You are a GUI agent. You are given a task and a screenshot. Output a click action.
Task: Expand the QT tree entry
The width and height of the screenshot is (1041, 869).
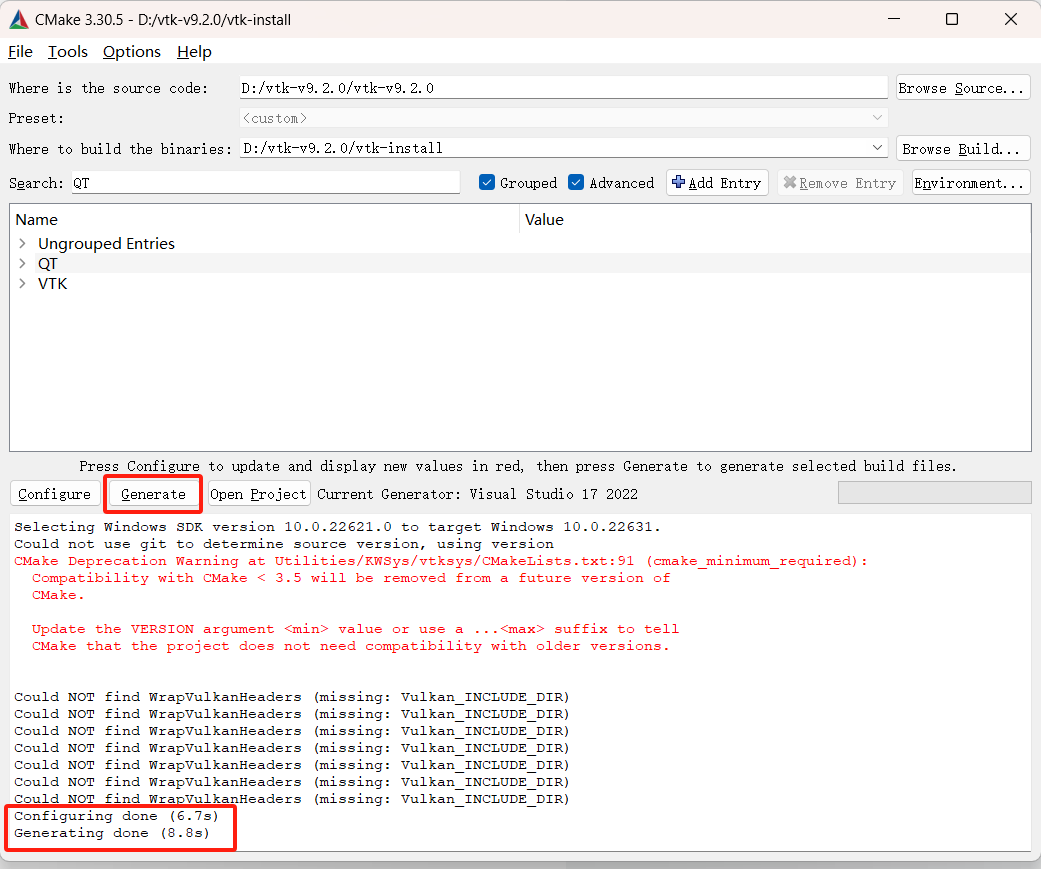click(22, 263)
